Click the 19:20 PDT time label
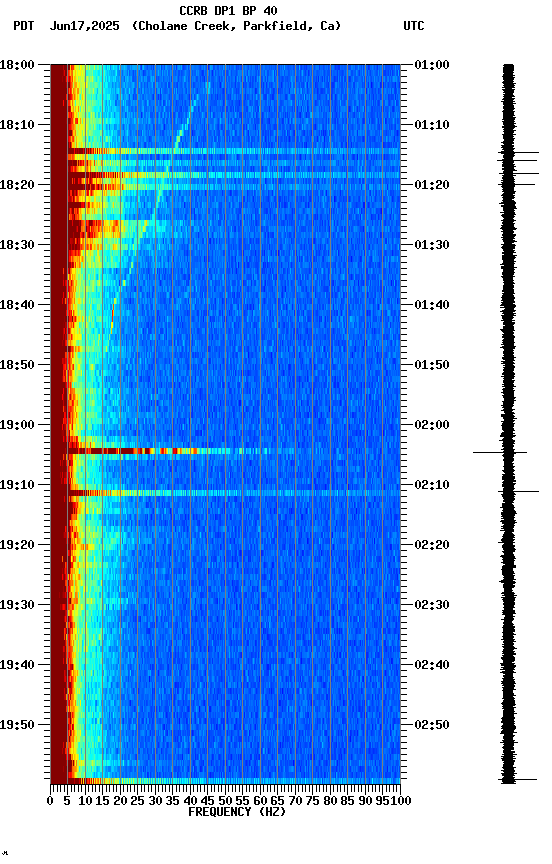 [x=17, y=546]
